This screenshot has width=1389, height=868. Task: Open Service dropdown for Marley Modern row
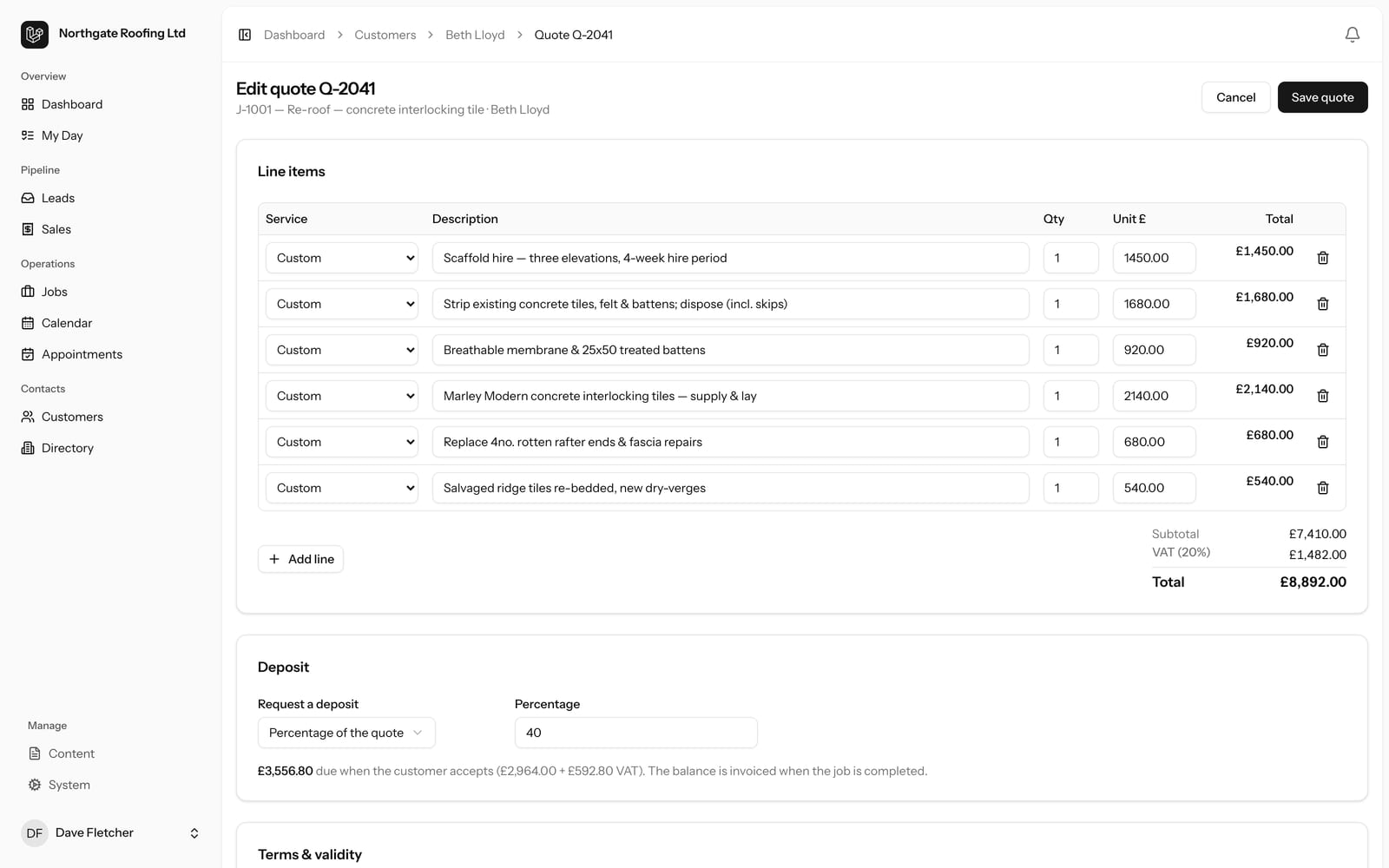tap(342, 396)
